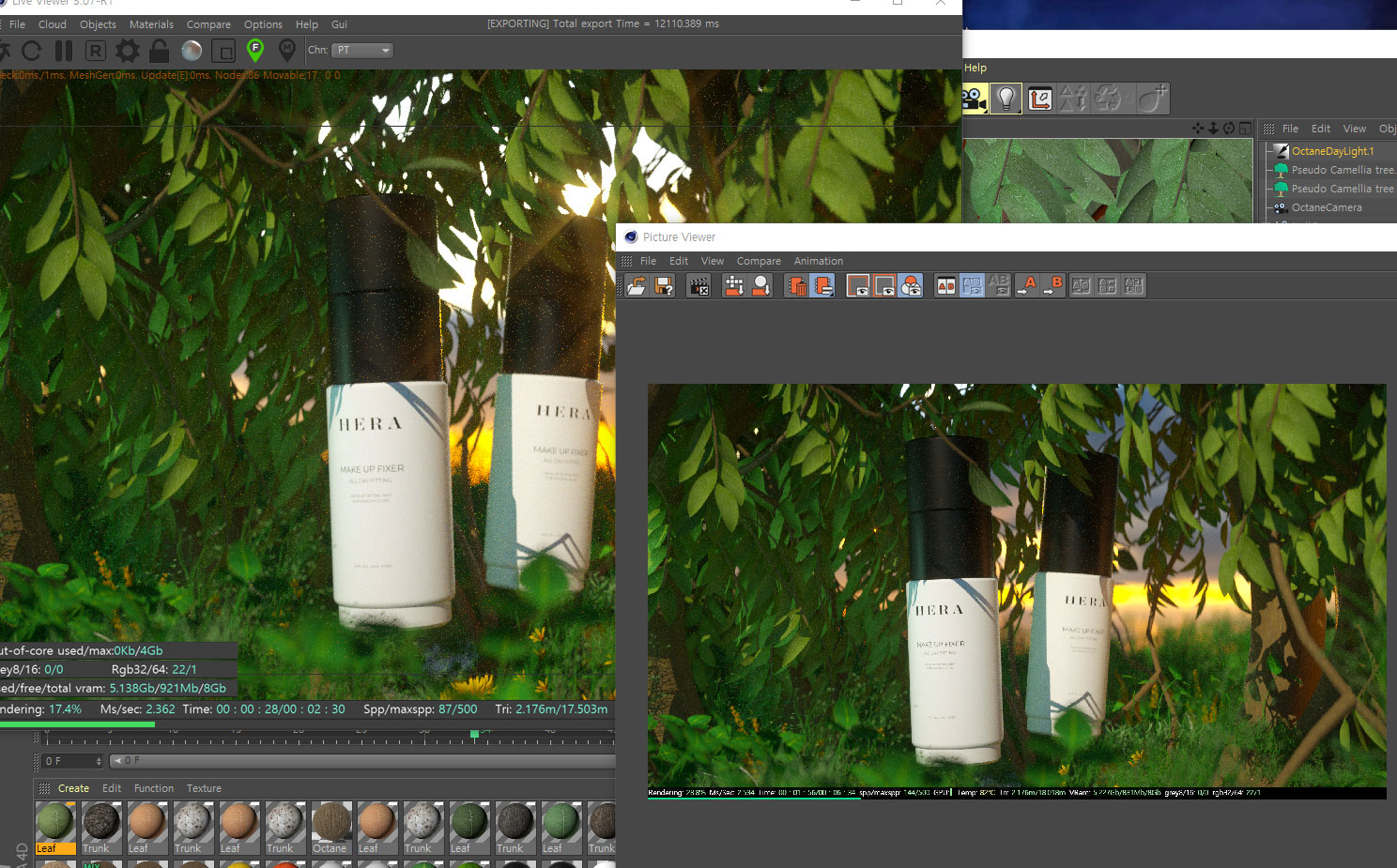Image resolution: width=1397 pixels, height=868 pixels.
Task: Click viewport maximize toggle square icon
Action: [x=1245, y=129]
